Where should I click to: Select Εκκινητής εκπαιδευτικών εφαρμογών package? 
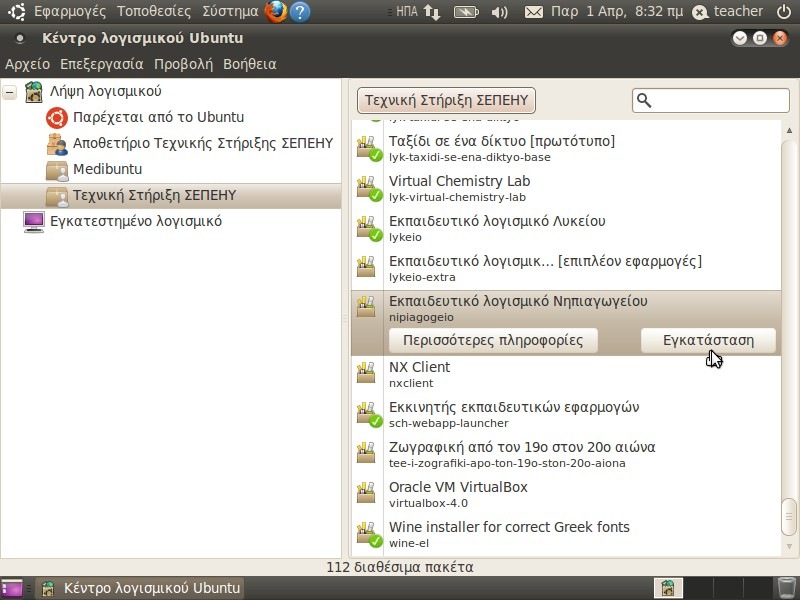pos(566,414)
